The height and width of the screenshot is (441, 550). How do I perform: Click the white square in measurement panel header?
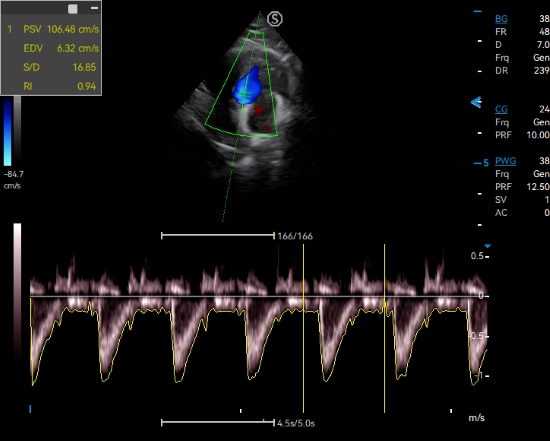coord(73,9)
